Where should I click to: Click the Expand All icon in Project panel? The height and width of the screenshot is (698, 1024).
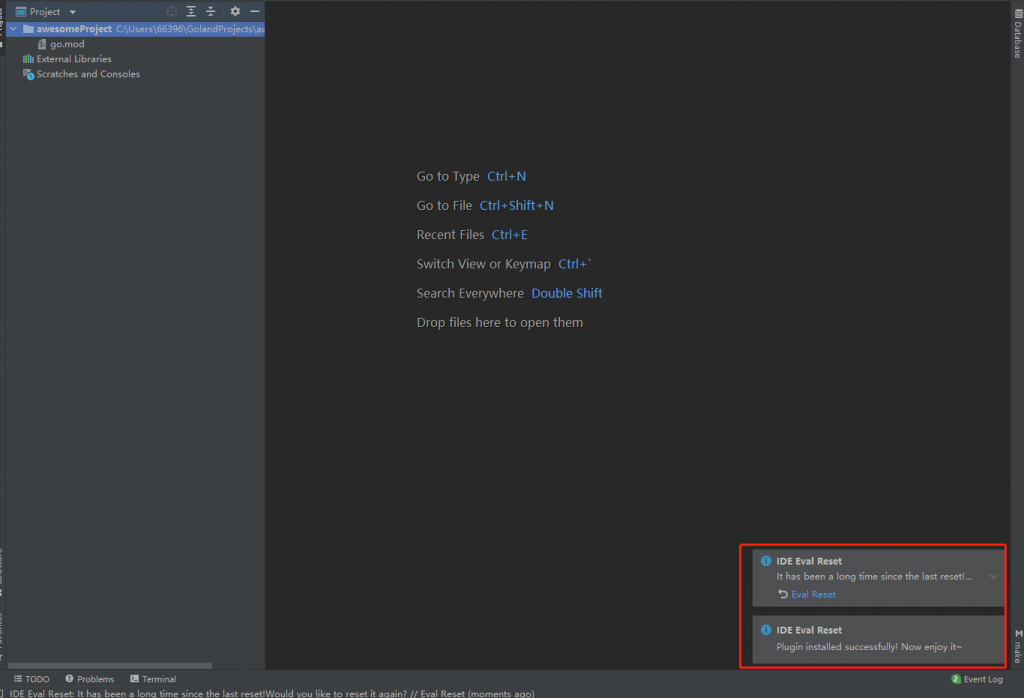point(191,11)
